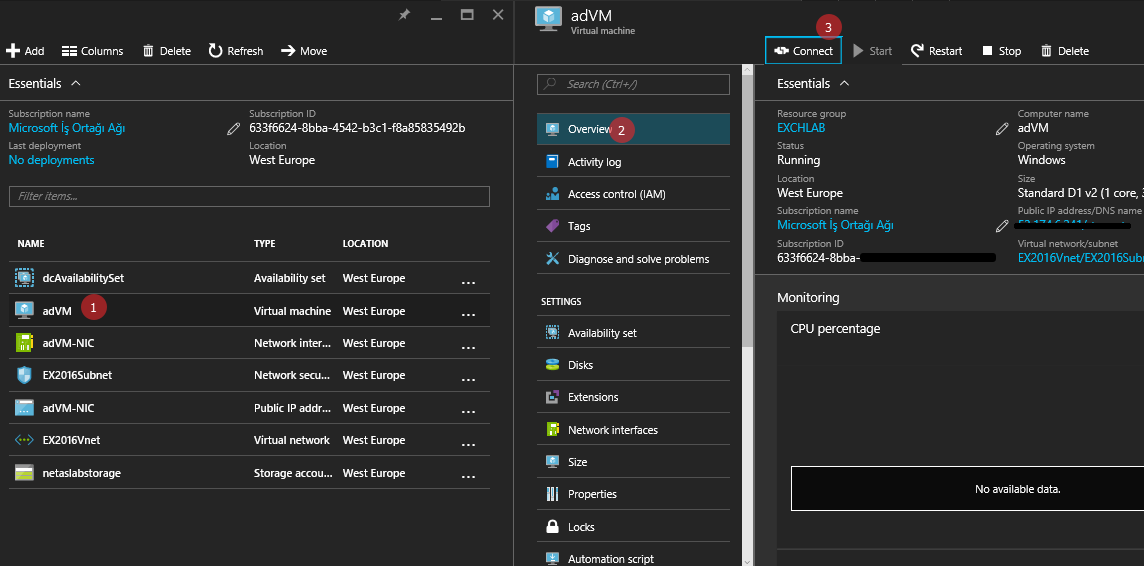Sort by the LOCATION column header
Viewport: 1144px width, 566px height.
click(365, 244)
